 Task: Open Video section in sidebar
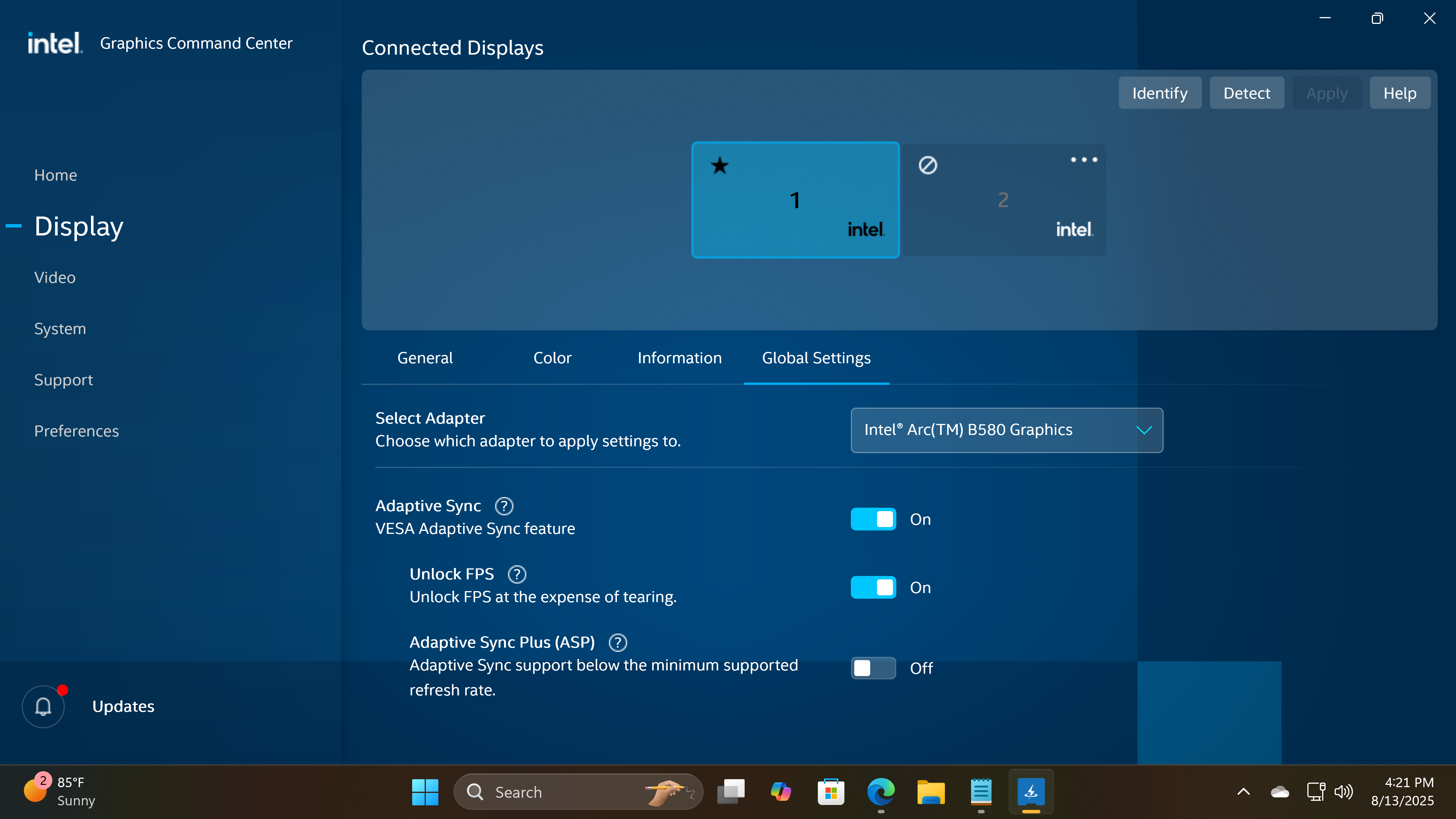tap(55, 278)
